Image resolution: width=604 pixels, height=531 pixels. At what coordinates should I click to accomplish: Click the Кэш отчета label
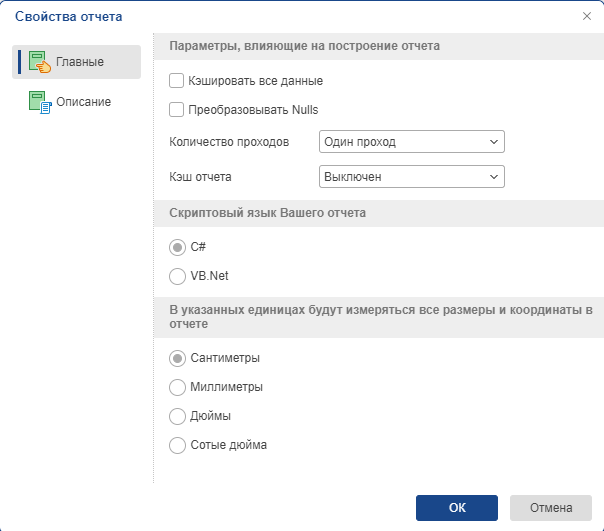[x=200, y=177]
